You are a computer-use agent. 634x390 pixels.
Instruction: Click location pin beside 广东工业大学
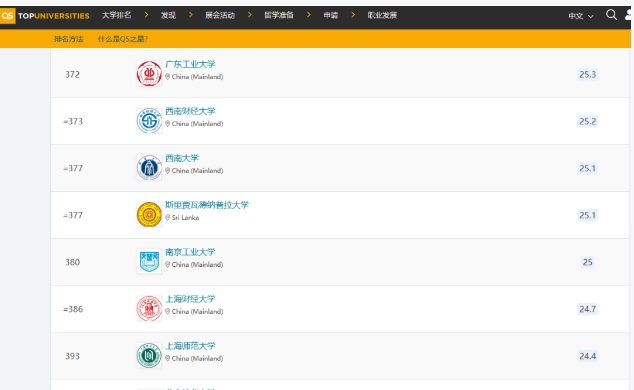tap(167, 77)
